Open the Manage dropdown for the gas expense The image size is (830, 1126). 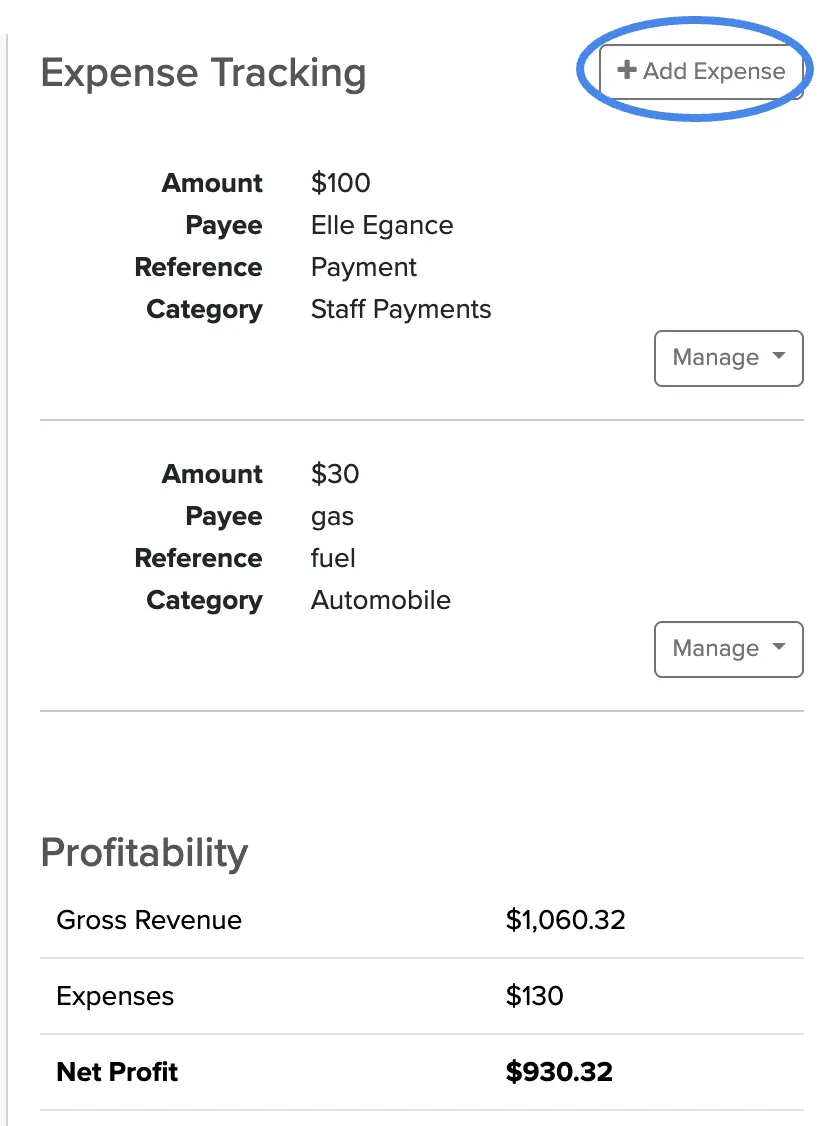729,649
